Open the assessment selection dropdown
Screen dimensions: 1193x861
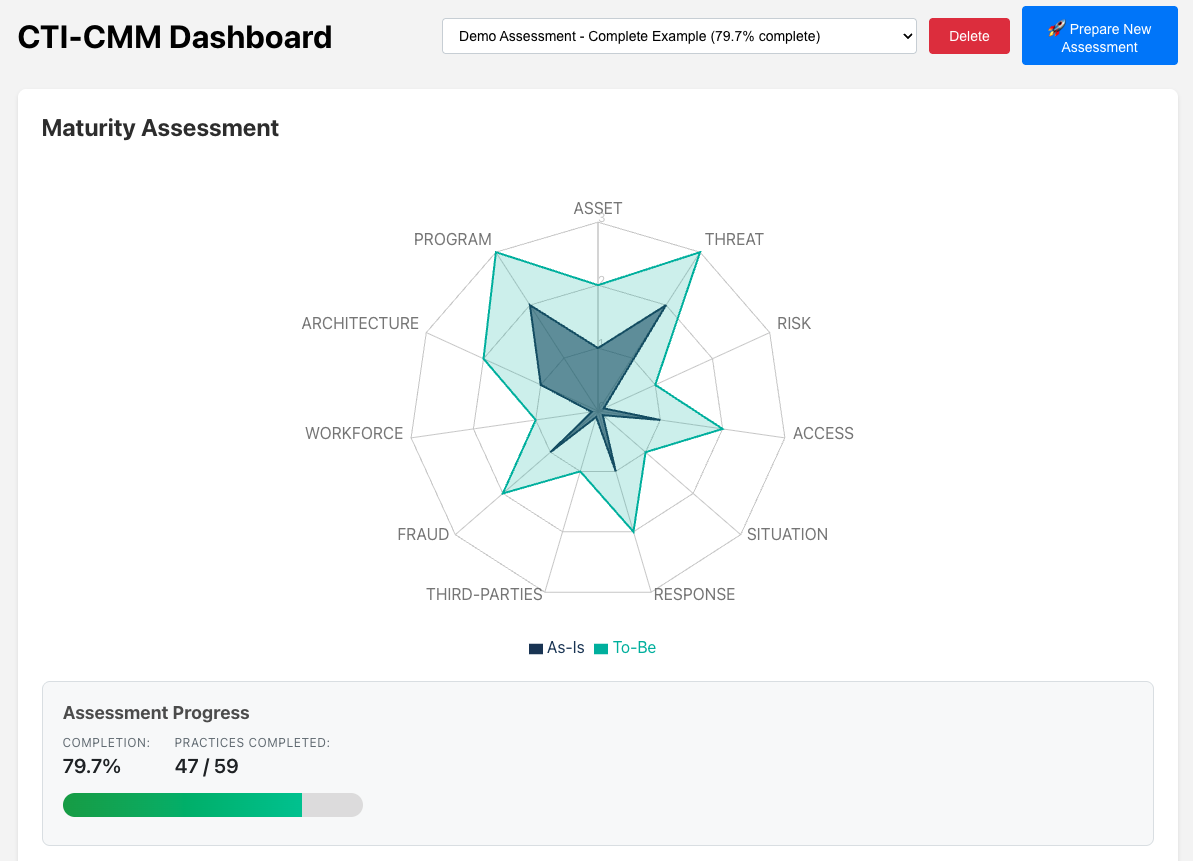click(679, 35)
